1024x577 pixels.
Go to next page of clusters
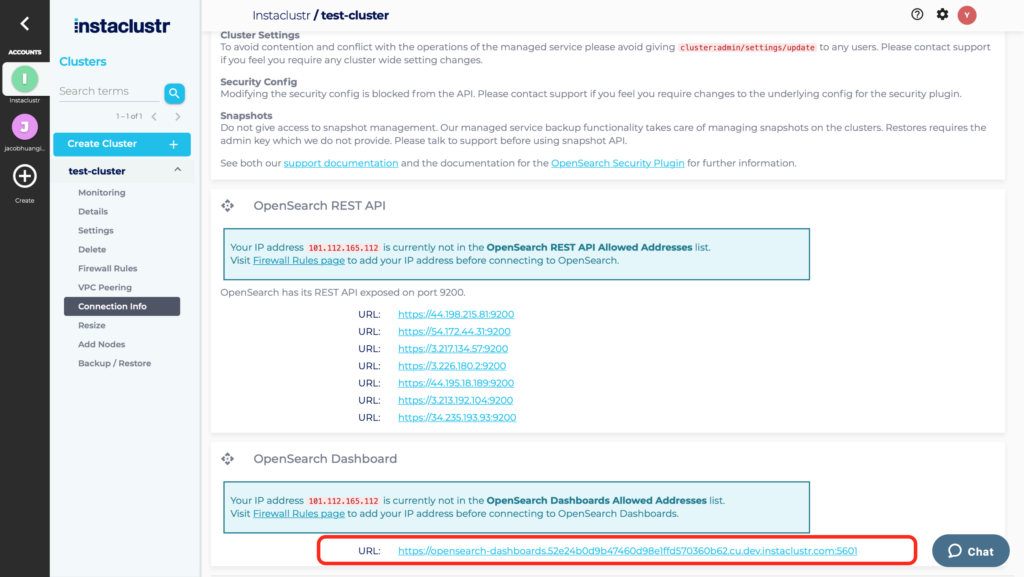(x=178, y=117)
